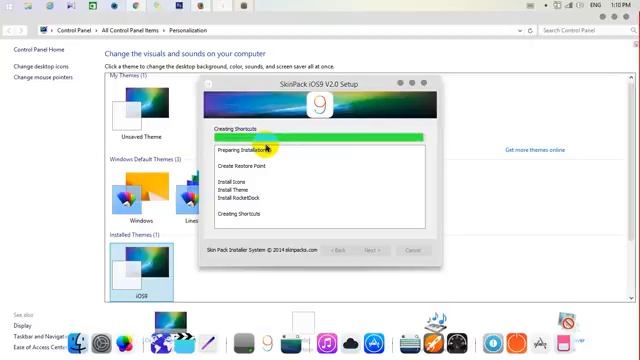This screenshot has height=360, width=640.
Task: Click the volume speaker tray icon
Action: (580, 5)
